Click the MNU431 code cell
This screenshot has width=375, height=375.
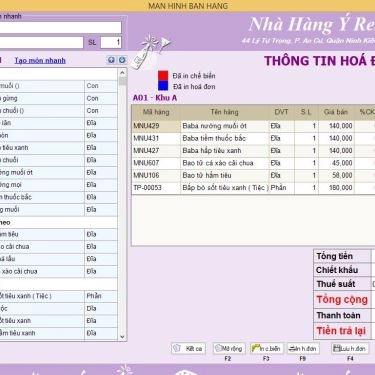click(x=156, y=138)
